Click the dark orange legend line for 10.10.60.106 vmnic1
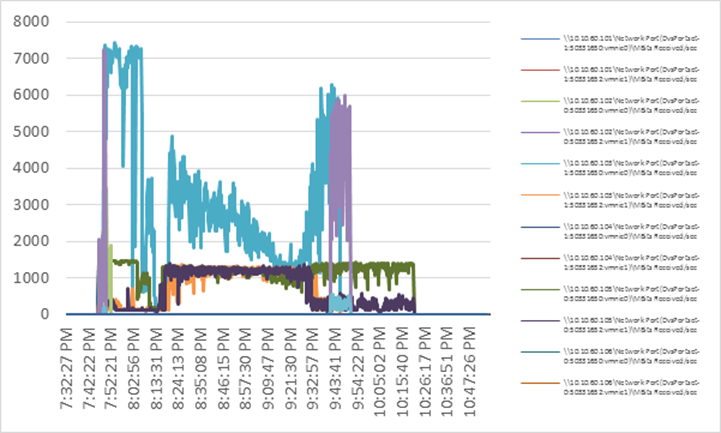721x433 pixels. pos(540,383)
